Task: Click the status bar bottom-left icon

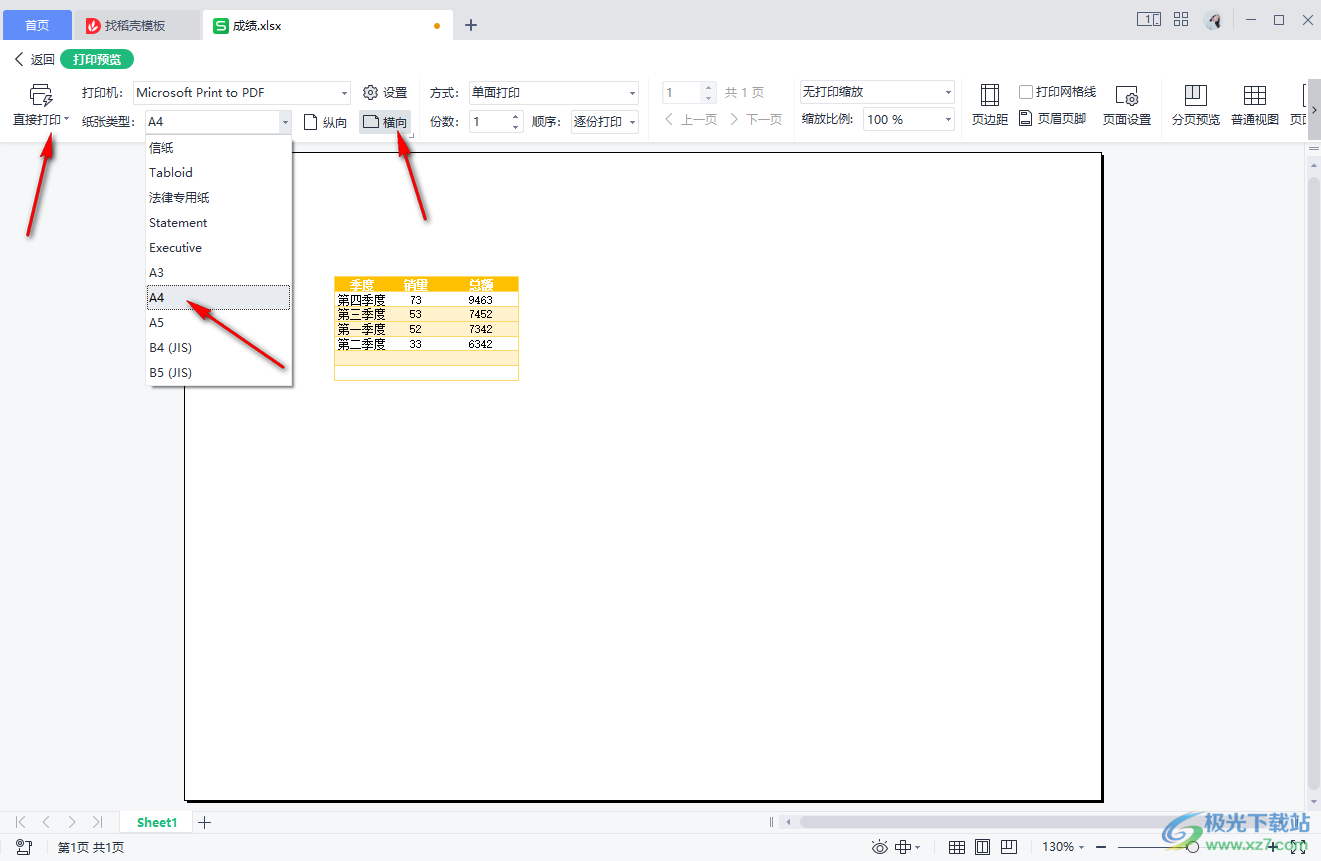Action: click(24, 847)
